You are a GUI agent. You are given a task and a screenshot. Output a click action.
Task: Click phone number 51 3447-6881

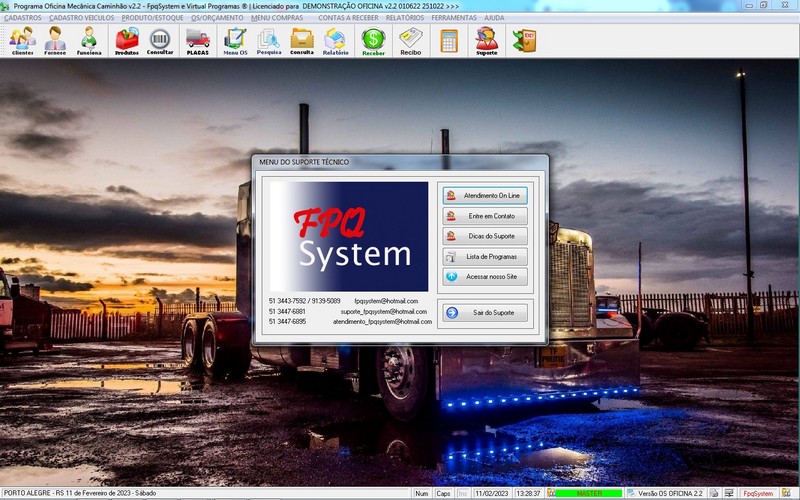287,311
